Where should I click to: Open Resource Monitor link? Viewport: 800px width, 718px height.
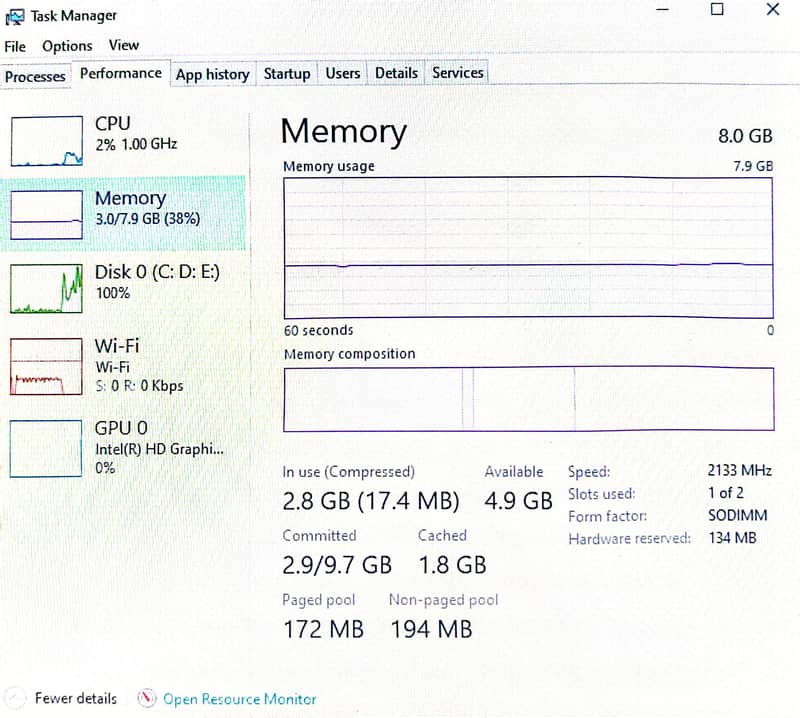click(239, 699)
